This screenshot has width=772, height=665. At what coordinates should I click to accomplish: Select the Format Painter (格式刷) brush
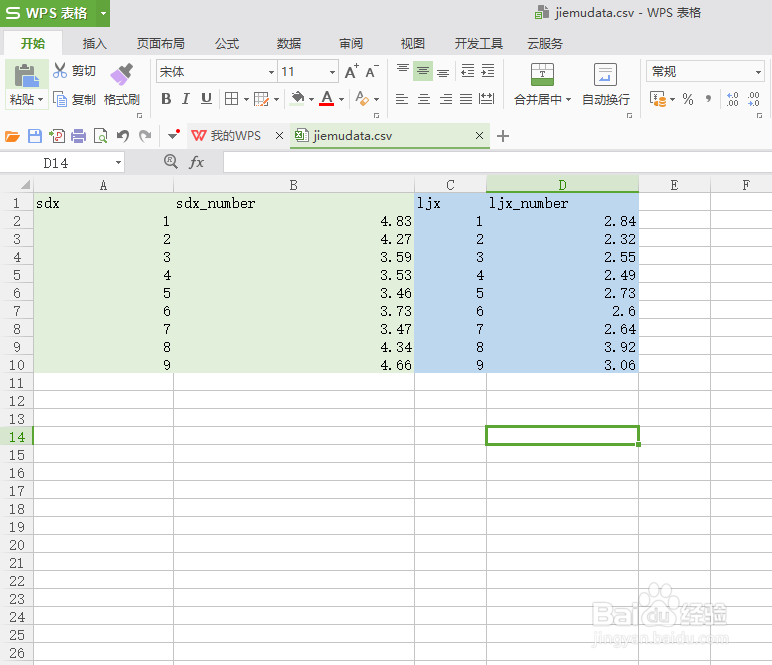point(122,74)
